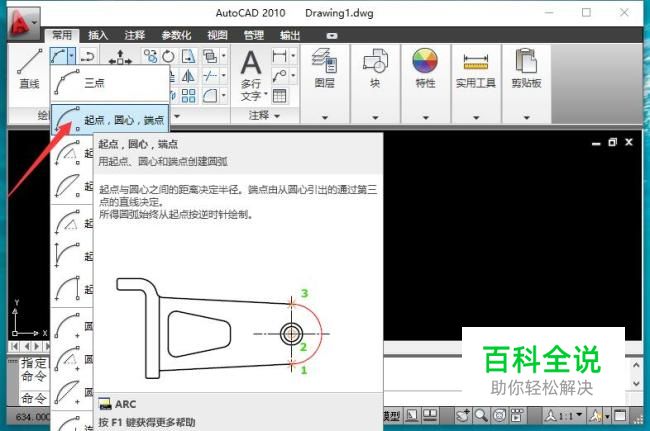Viewport: 650px width, 431px height.
Task: Select the Rotate tool icon
Action: click(168, 56)
